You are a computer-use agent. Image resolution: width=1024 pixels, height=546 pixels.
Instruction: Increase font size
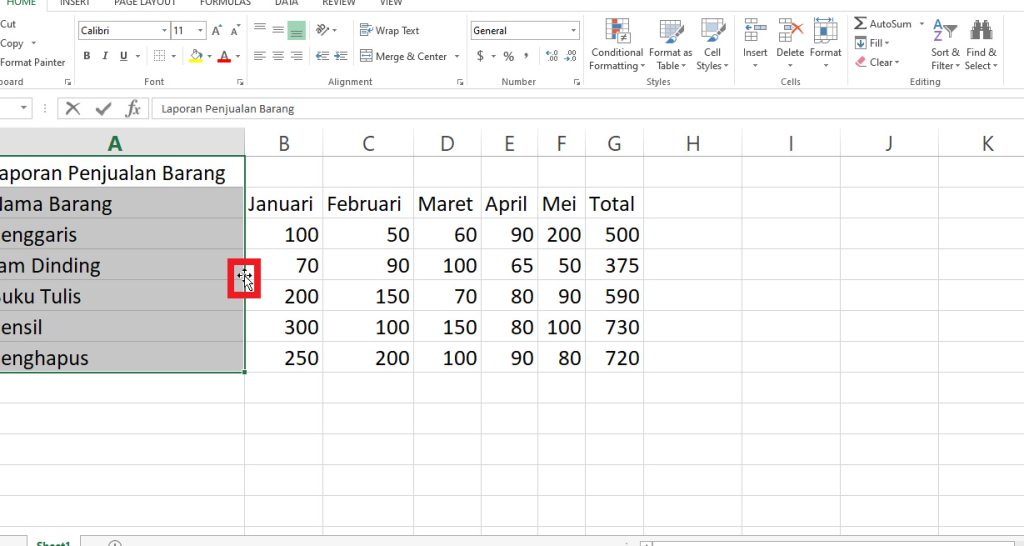[x=217, y=30]
